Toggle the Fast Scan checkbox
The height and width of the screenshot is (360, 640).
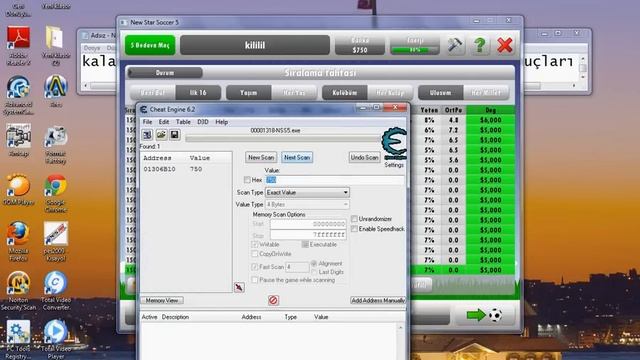tap(255, 267)
